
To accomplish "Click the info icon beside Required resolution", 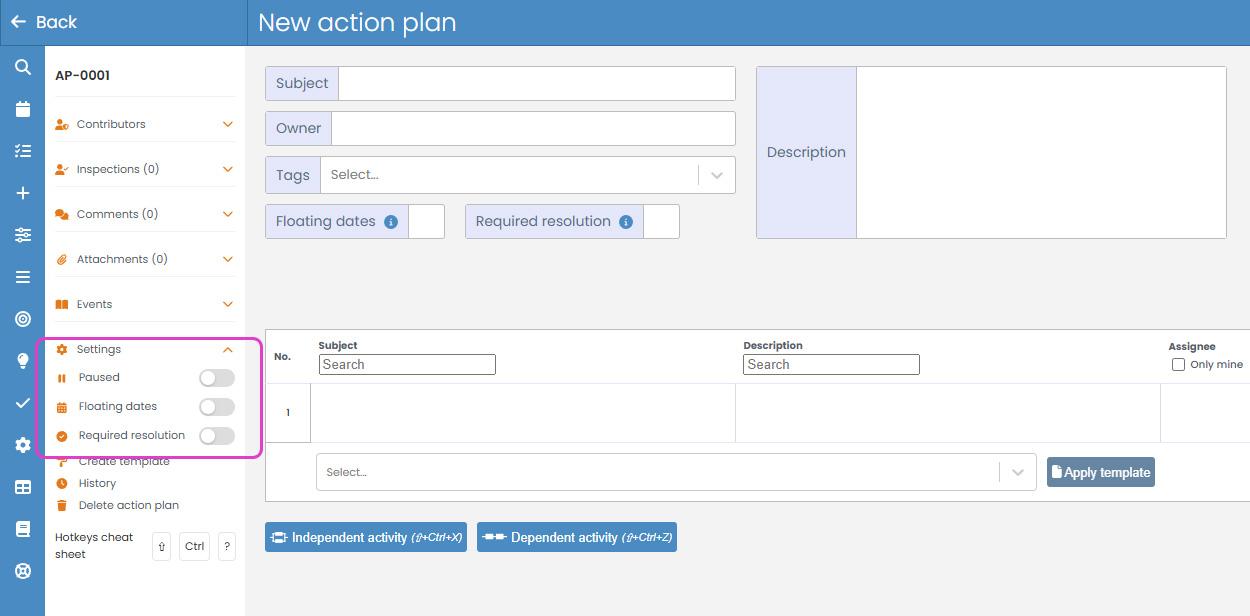I will pos(626,222).
